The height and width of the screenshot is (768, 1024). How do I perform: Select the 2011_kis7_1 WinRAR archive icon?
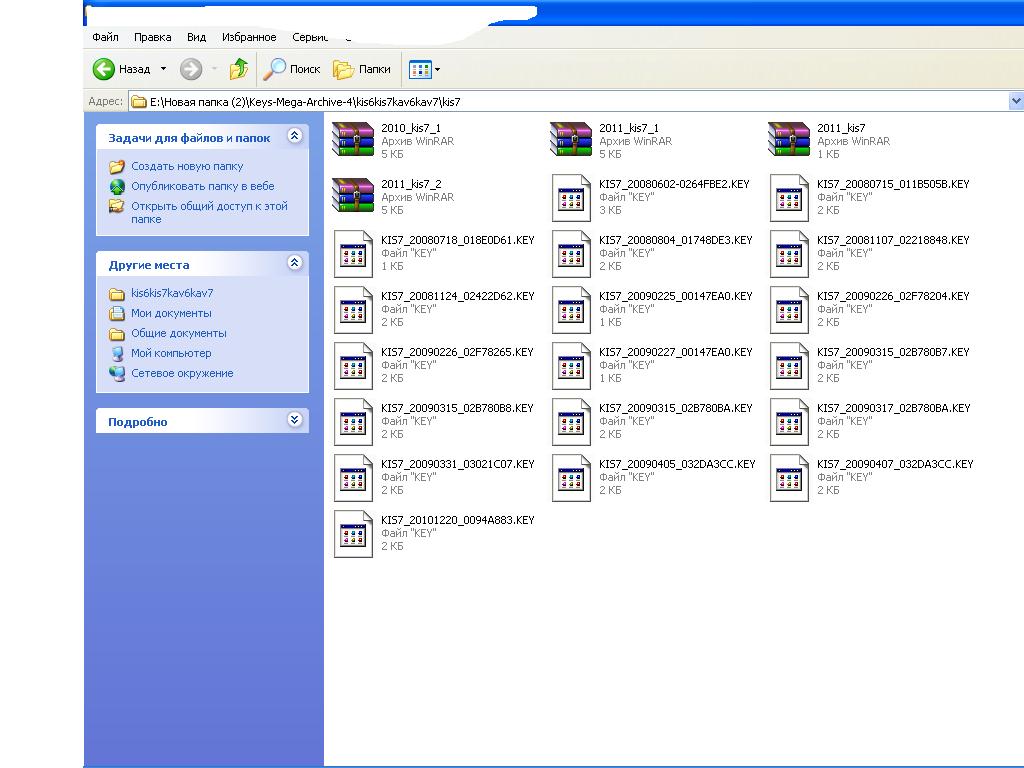(x=571, y=140)
